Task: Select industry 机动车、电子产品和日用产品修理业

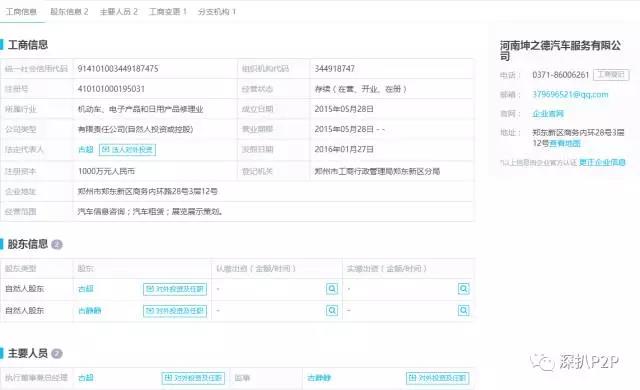Action: pyautogui.click(x=140, y=109)
